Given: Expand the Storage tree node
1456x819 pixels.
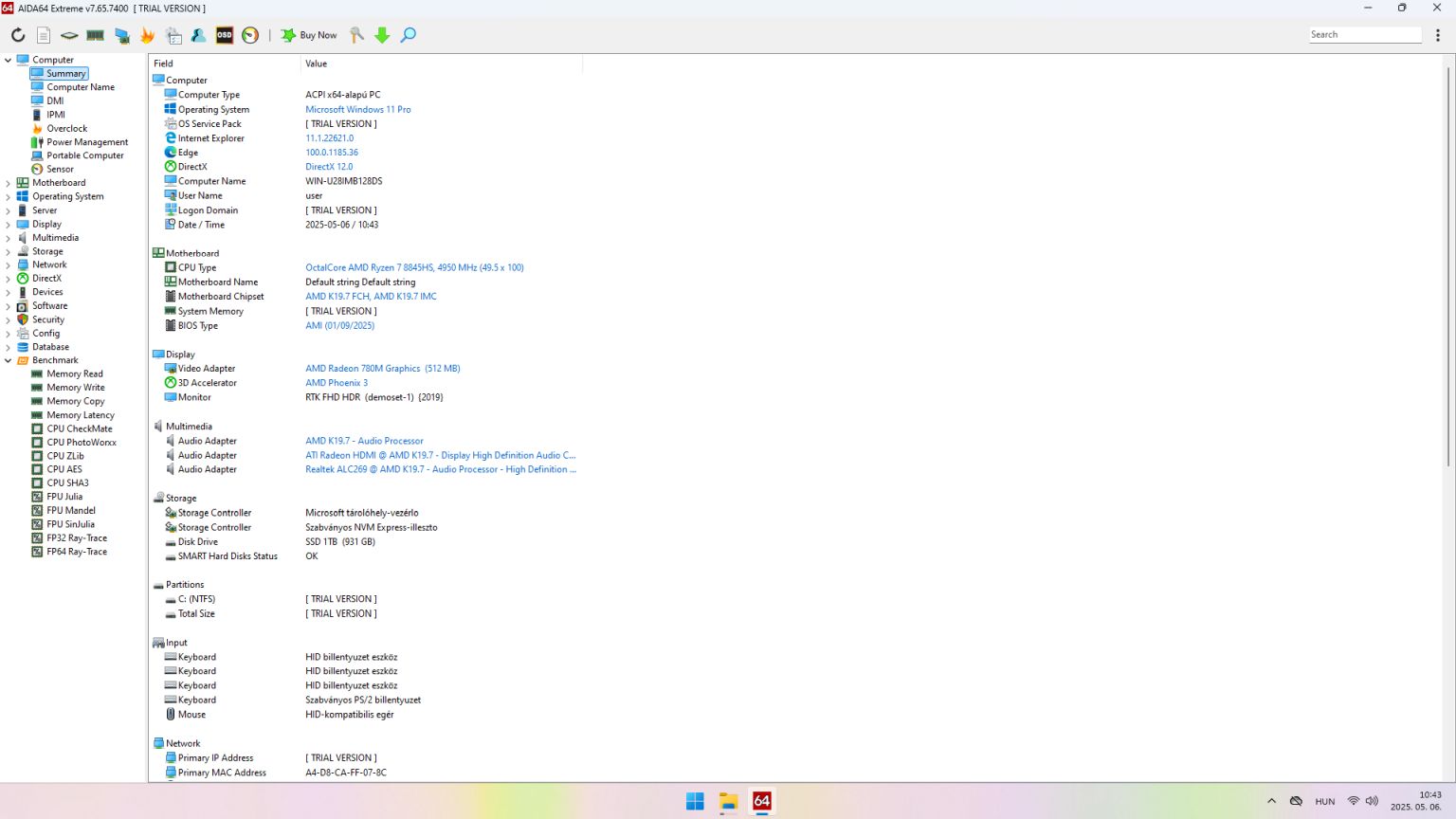Looking at the screenshot, I should 9,251.
